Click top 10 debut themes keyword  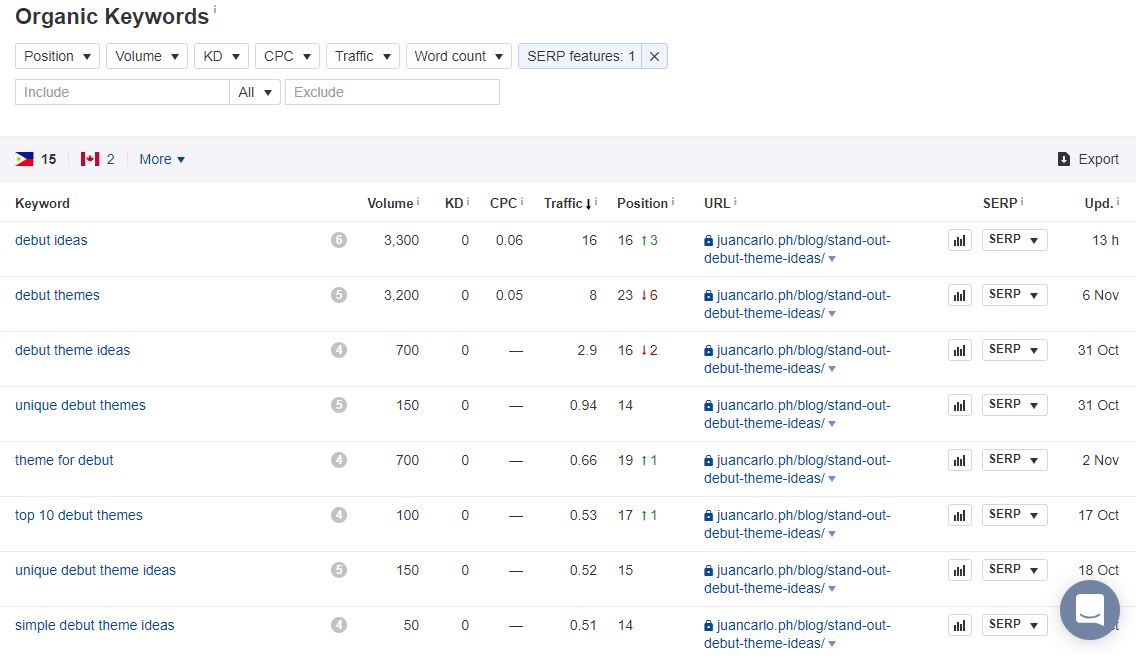[79, 515]
